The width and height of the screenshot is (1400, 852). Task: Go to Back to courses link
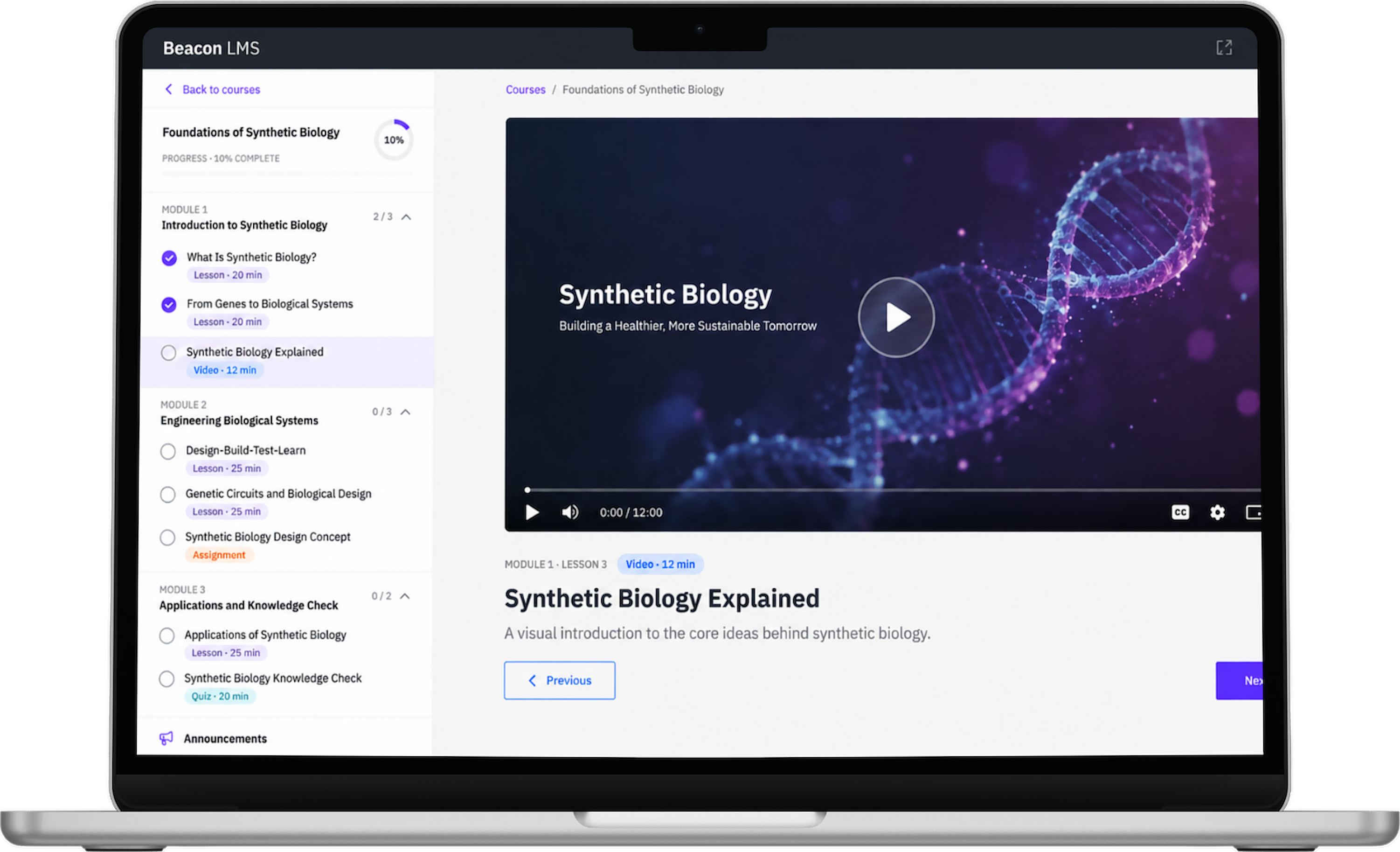pyautogui.click(x=221, y=89)
